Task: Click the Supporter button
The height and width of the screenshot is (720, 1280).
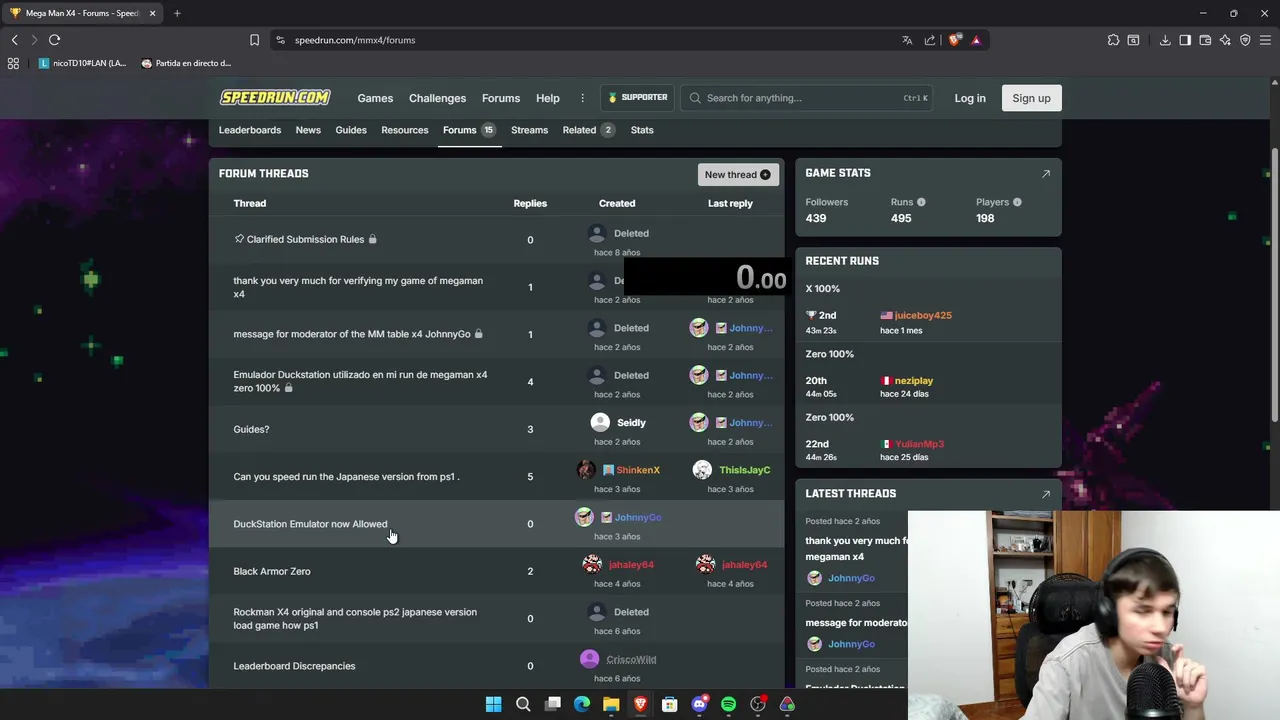Action: pyautogui.click(x=637, y=98)
